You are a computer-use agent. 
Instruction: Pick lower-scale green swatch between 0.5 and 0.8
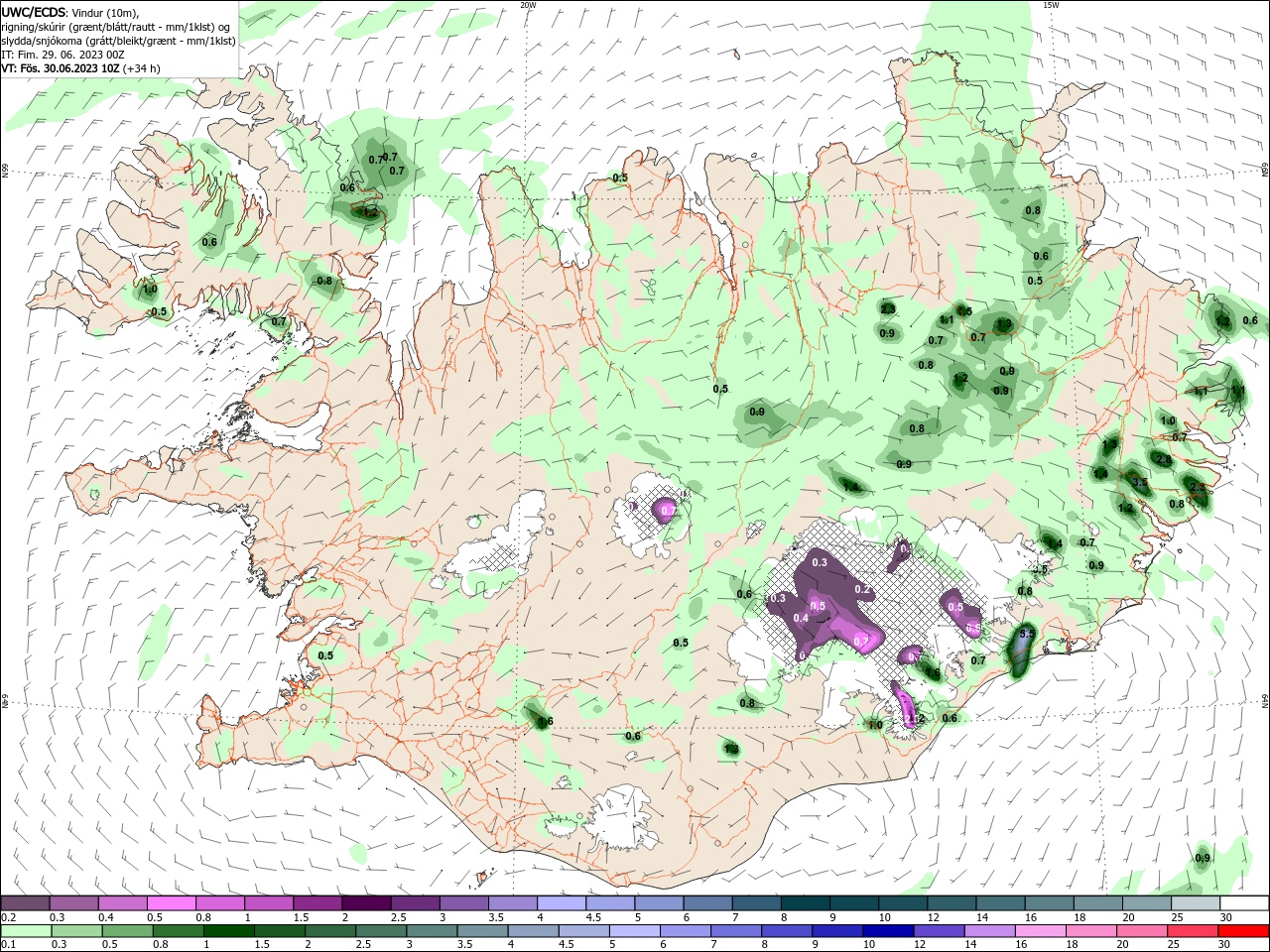[x=127, y=931]
